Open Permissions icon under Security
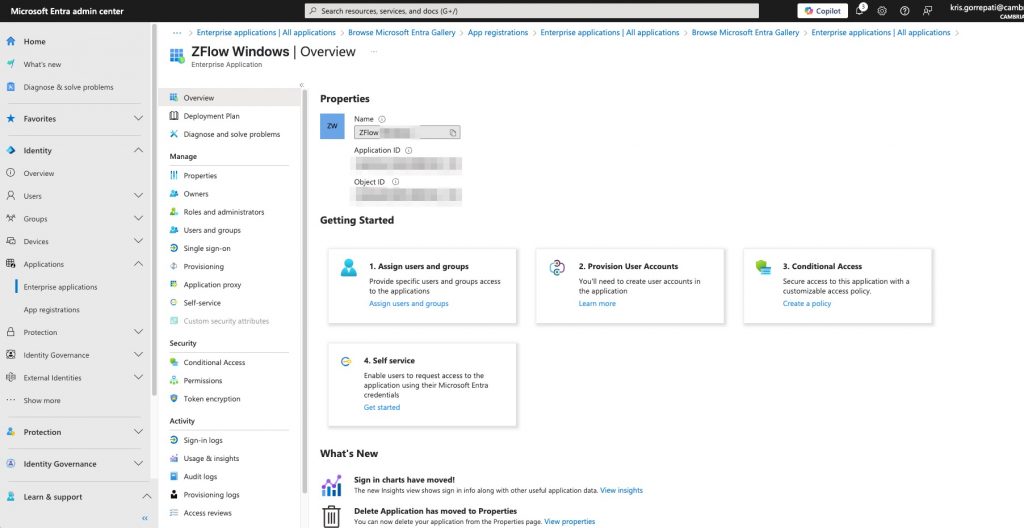The image size is (1024, 528). pyautogui.click(x=174, y=380)
